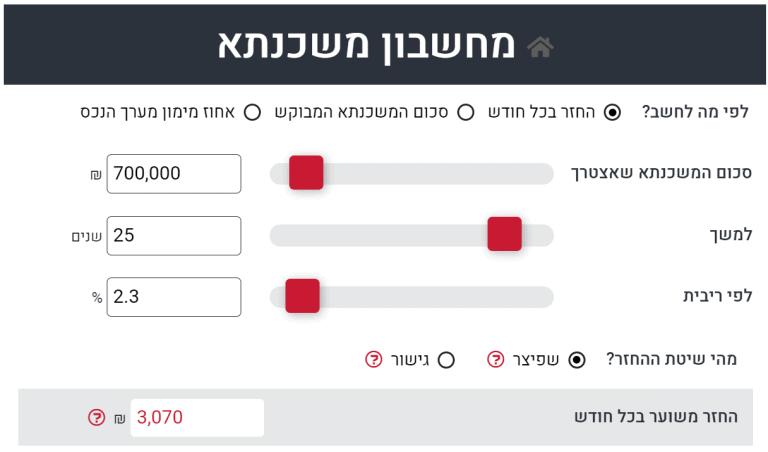Click the מהי שיטת ההחזר question label
The height and width of the screenshot is (452, 768).
tap(672, 359)
